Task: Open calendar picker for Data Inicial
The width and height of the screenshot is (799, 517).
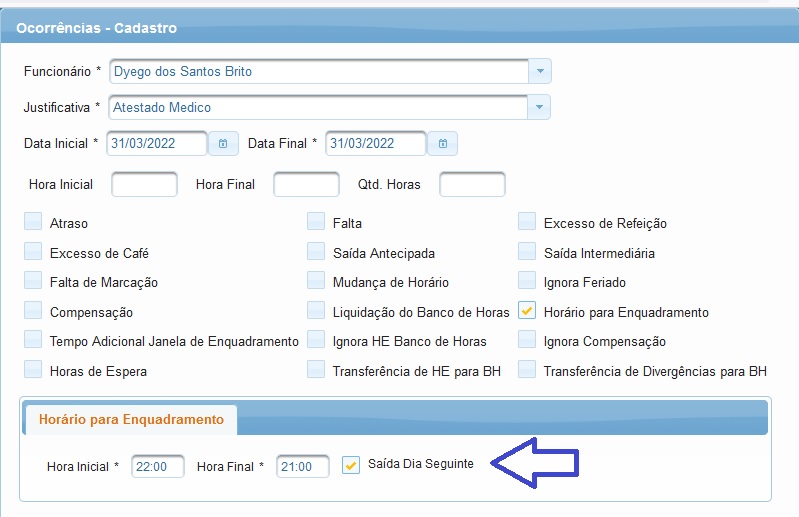Action: tap(223, 144)
